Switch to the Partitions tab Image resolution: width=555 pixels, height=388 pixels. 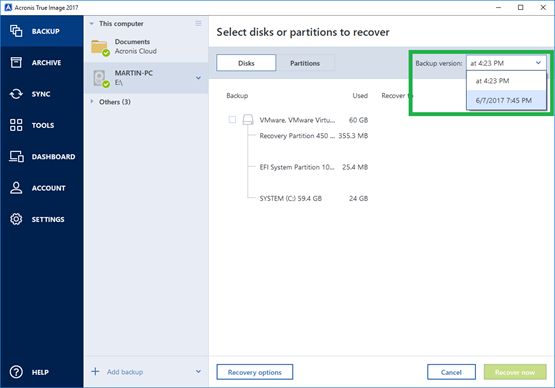pos(305,63)
